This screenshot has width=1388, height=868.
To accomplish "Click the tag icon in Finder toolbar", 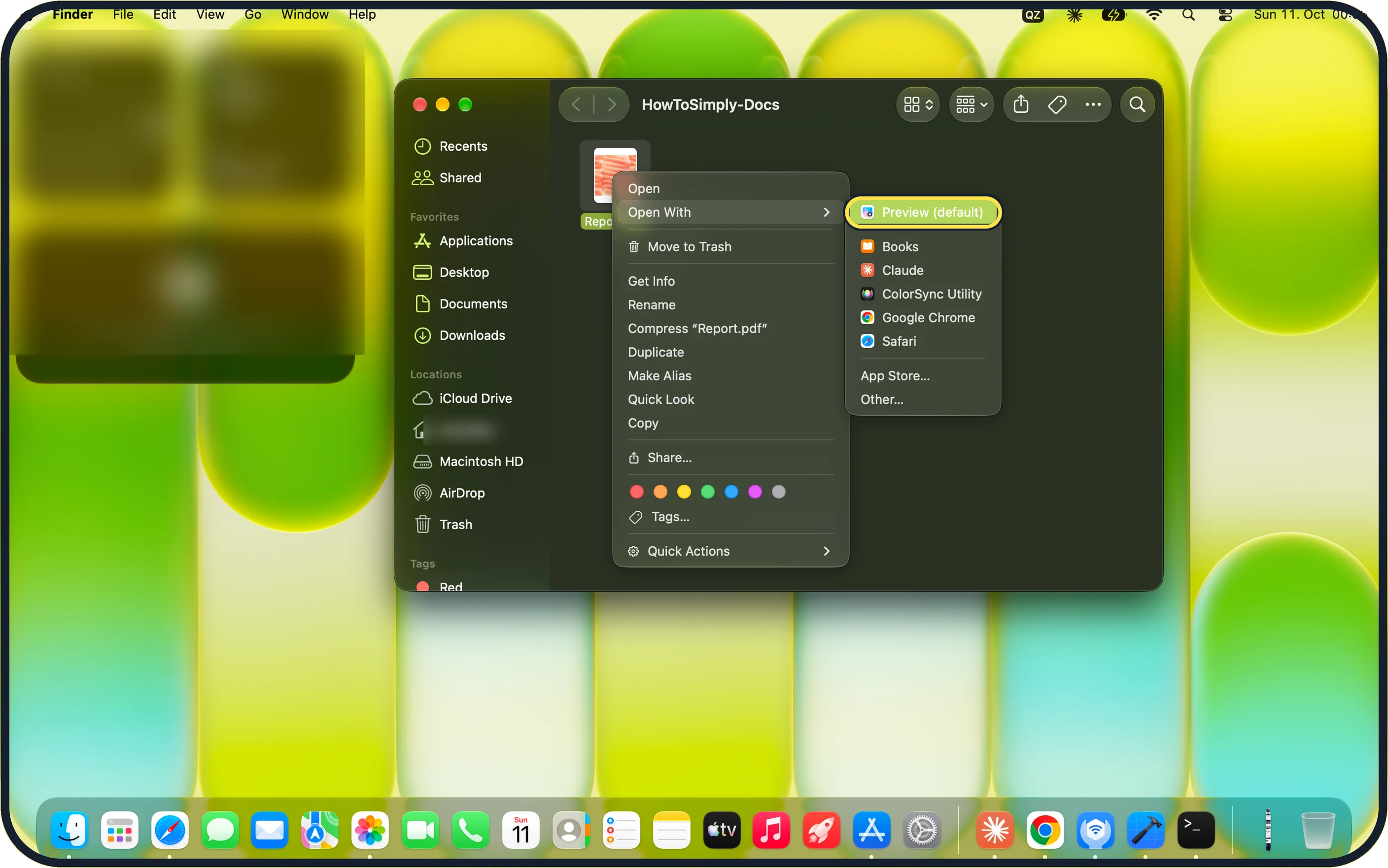I will (x=1057, y=104).
